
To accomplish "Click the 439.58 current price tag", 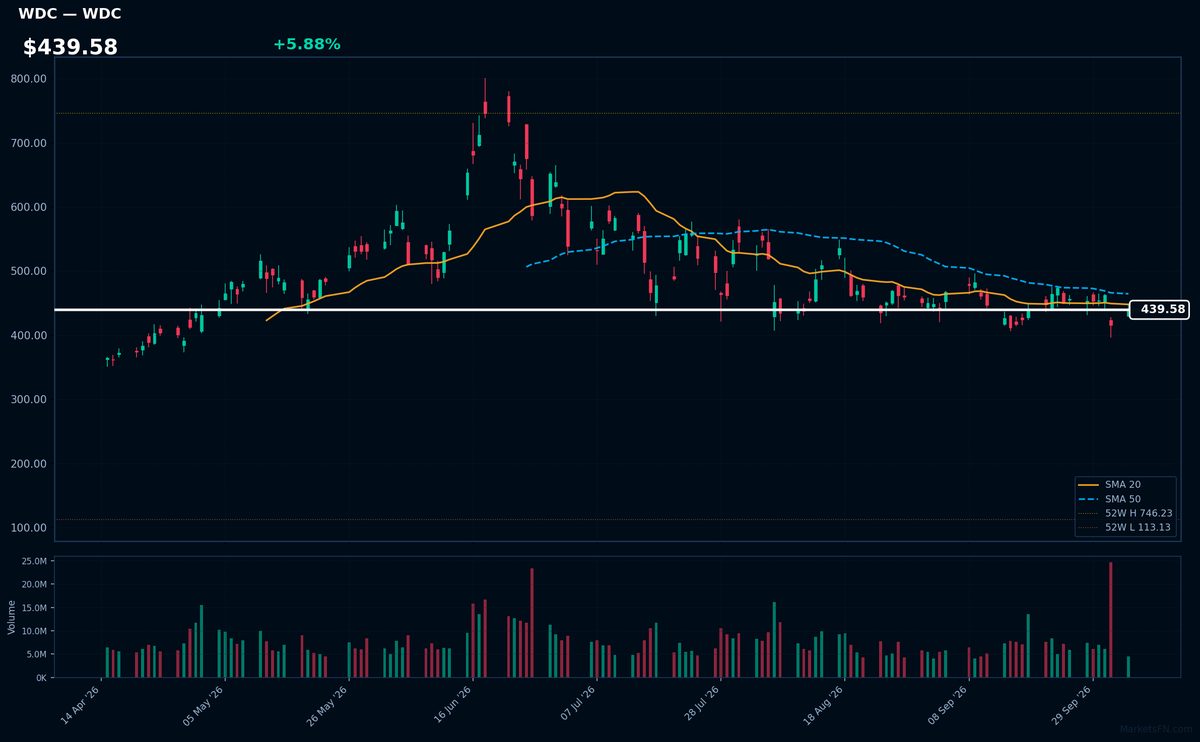I will [1159, 310].
